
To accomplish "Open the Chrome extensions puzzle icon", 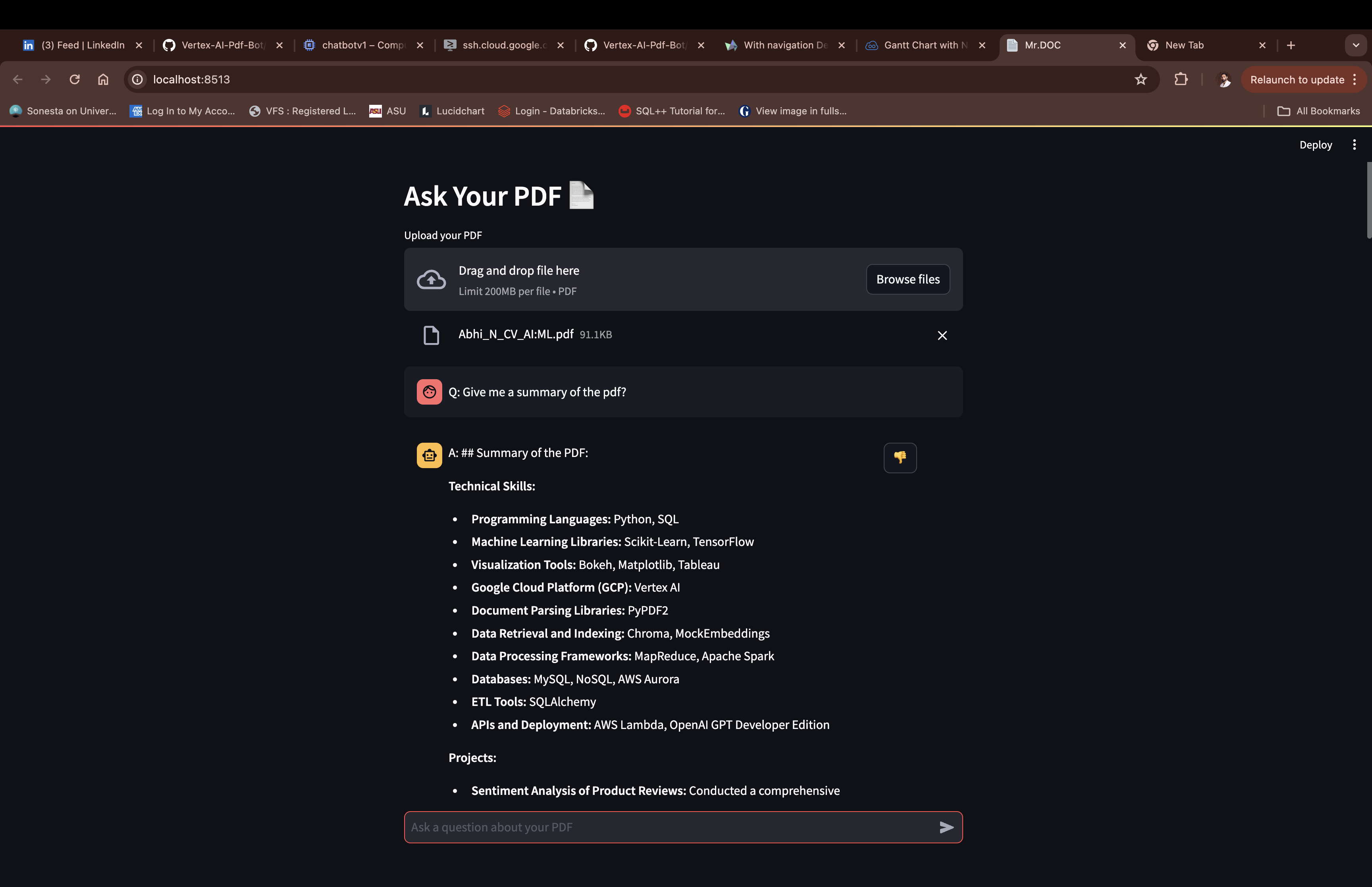I will click(x=1181, y=79).
